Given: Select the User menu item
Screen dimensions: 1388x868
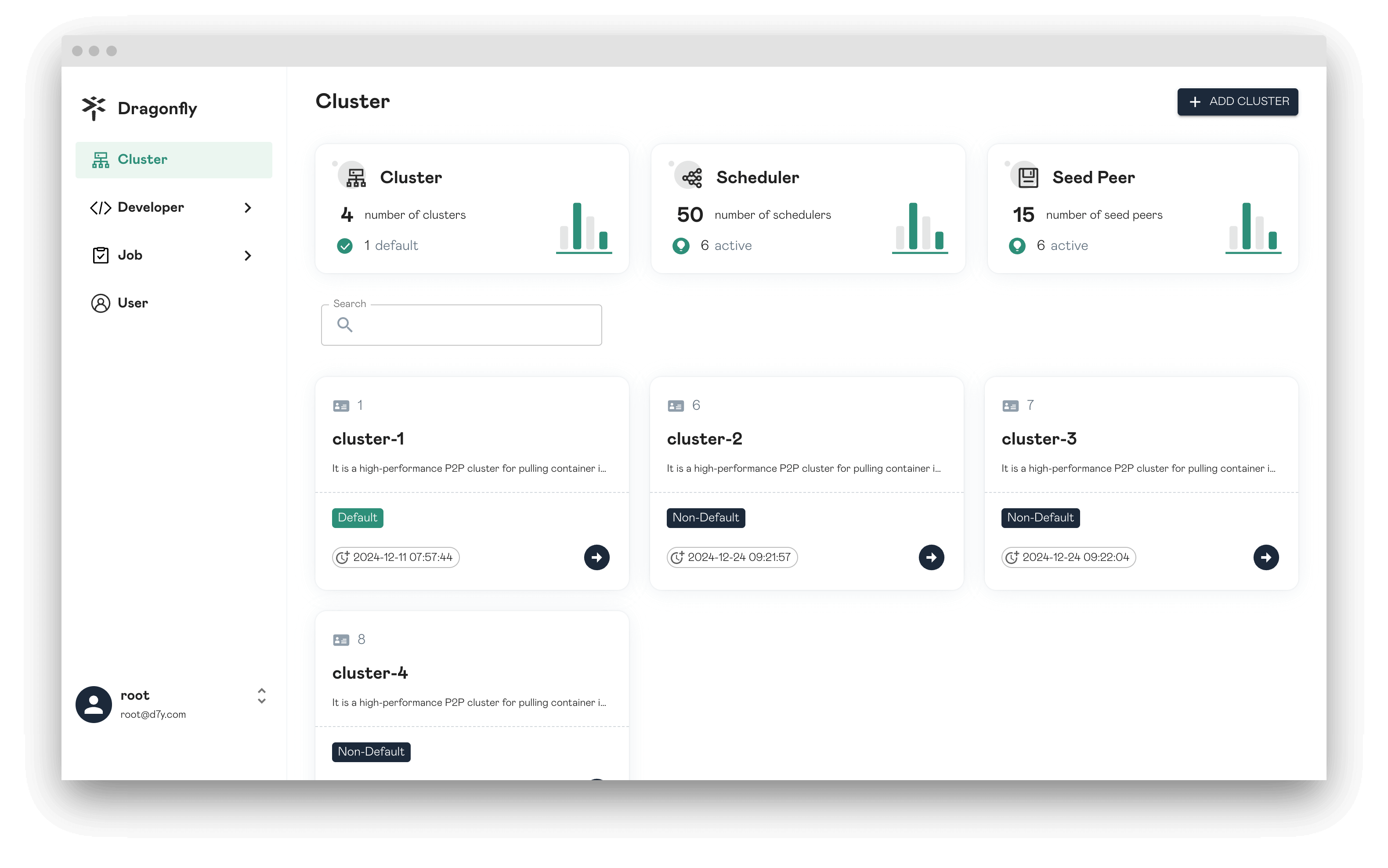Looking at the screenshot, I should coord(133,302).
